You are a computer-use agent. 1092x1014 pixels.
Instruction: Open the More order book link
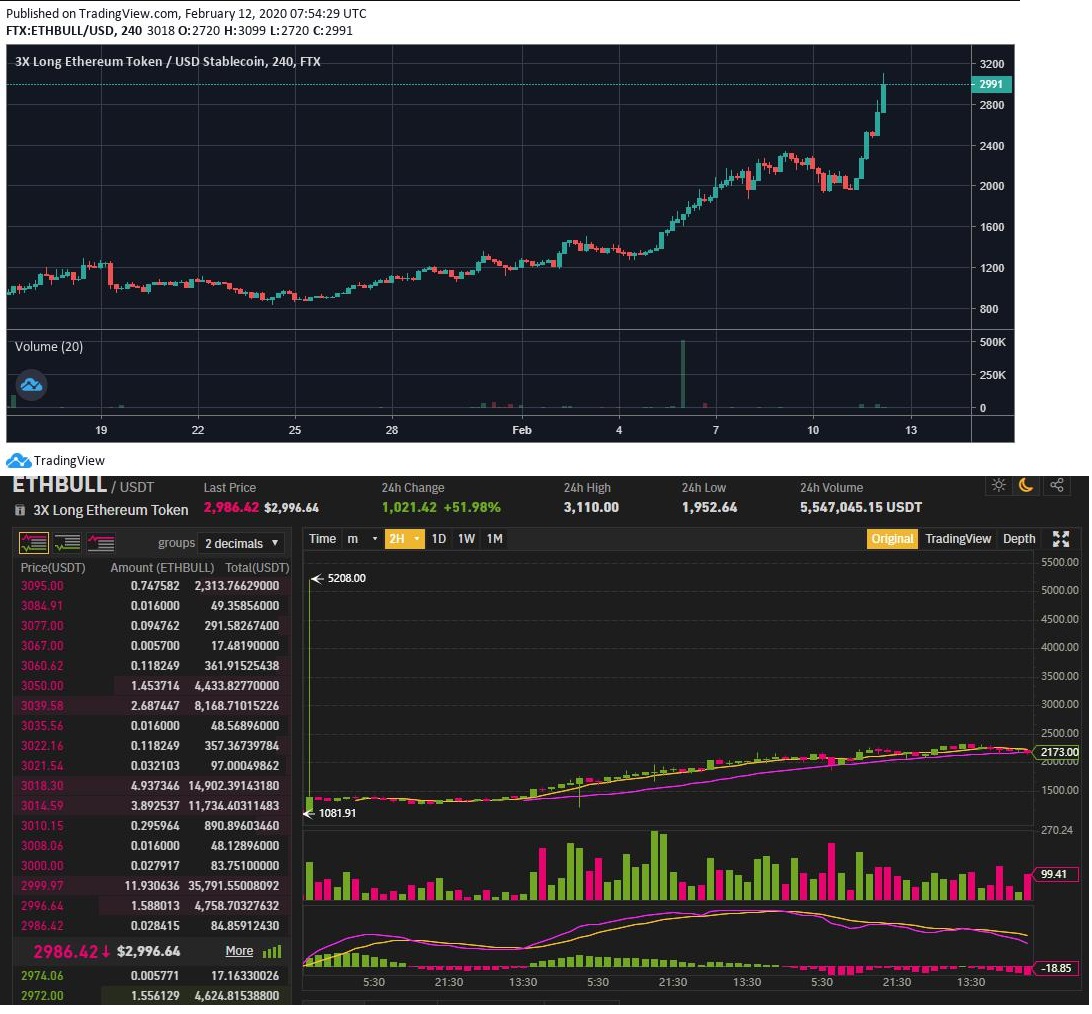[x=239, y=951]
